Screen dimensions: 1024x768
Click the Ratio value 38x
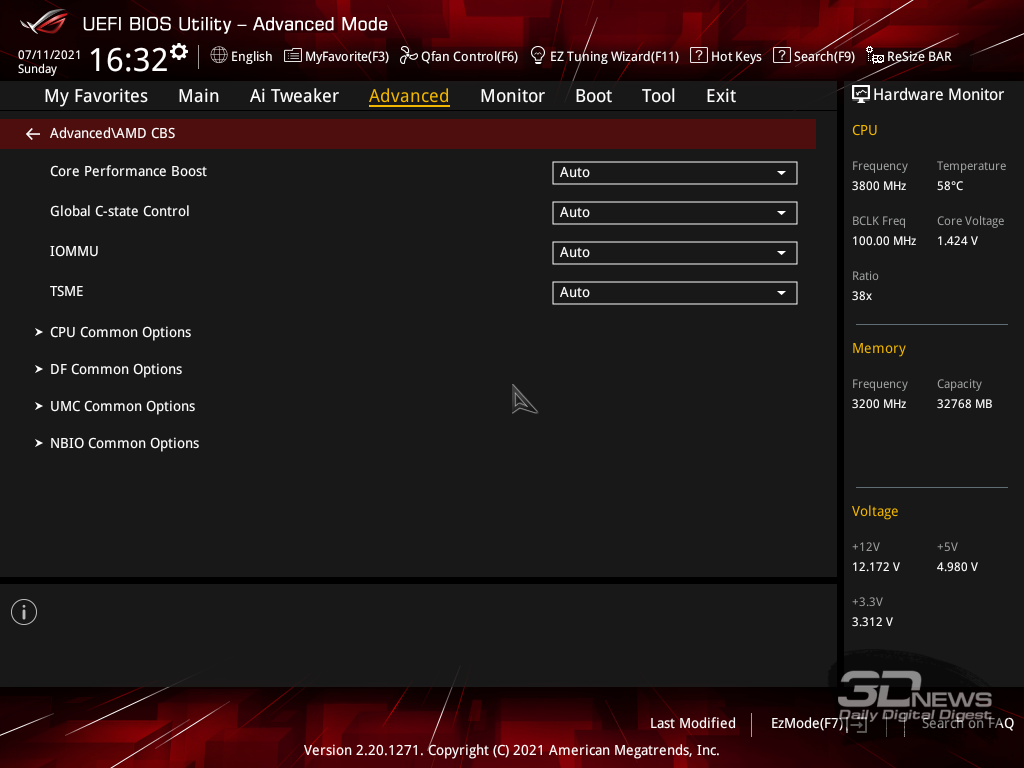point(861,296)
